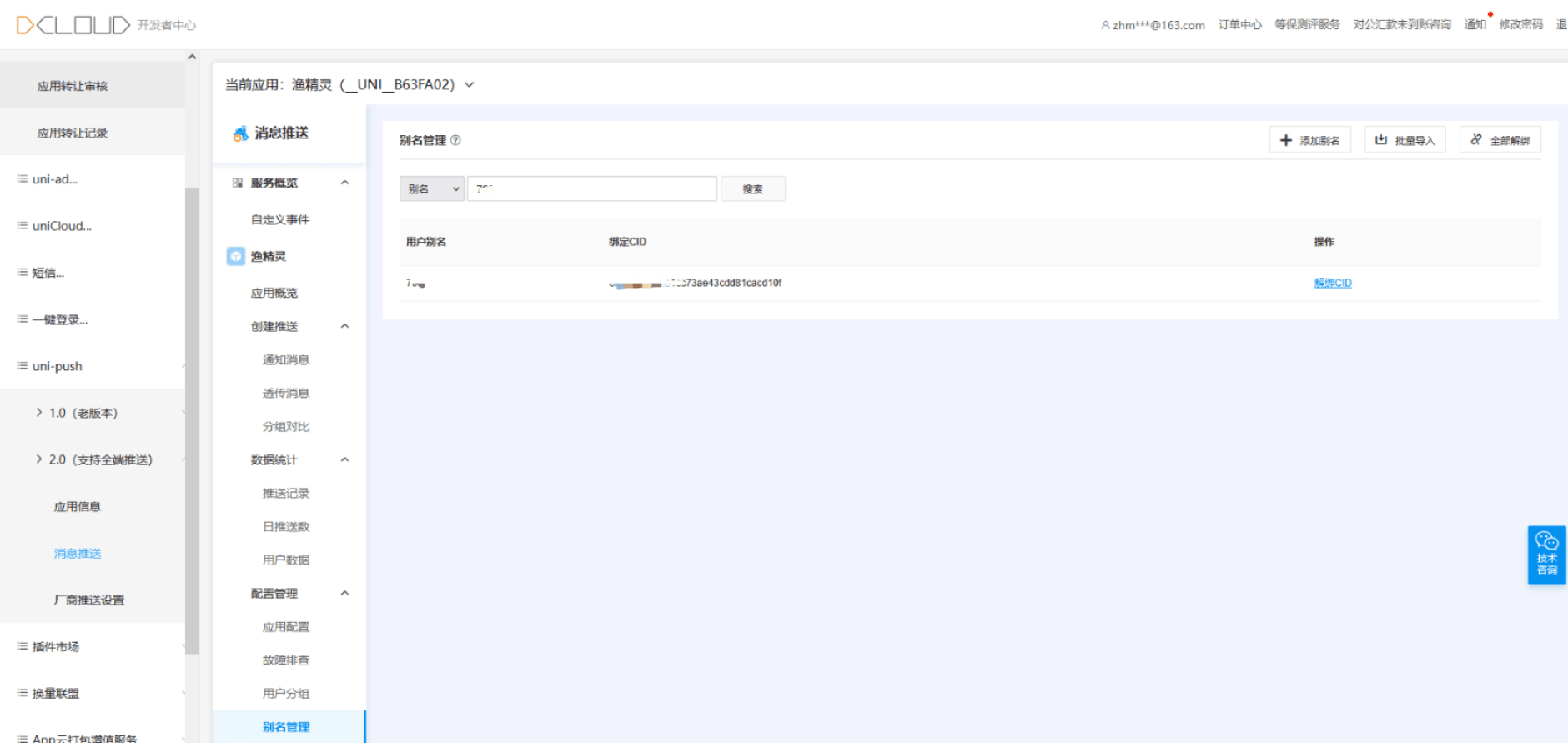1568x743 pixels.
Task: Open 日推送数 menu item
Action: [286, 526]
